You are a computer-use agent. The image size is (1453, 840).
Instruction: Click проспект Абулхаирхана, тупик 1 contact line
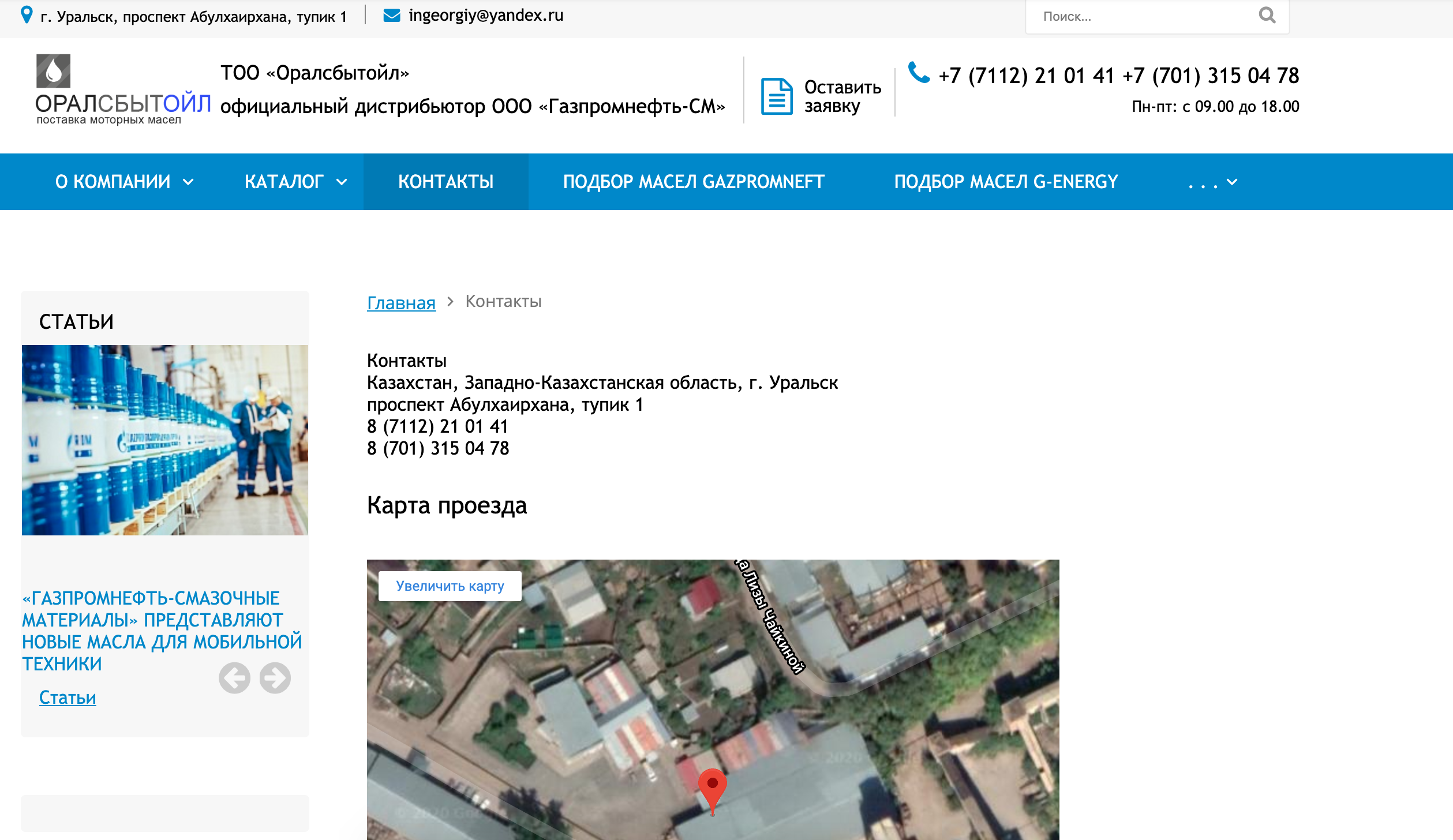click(x=505, y=404)
